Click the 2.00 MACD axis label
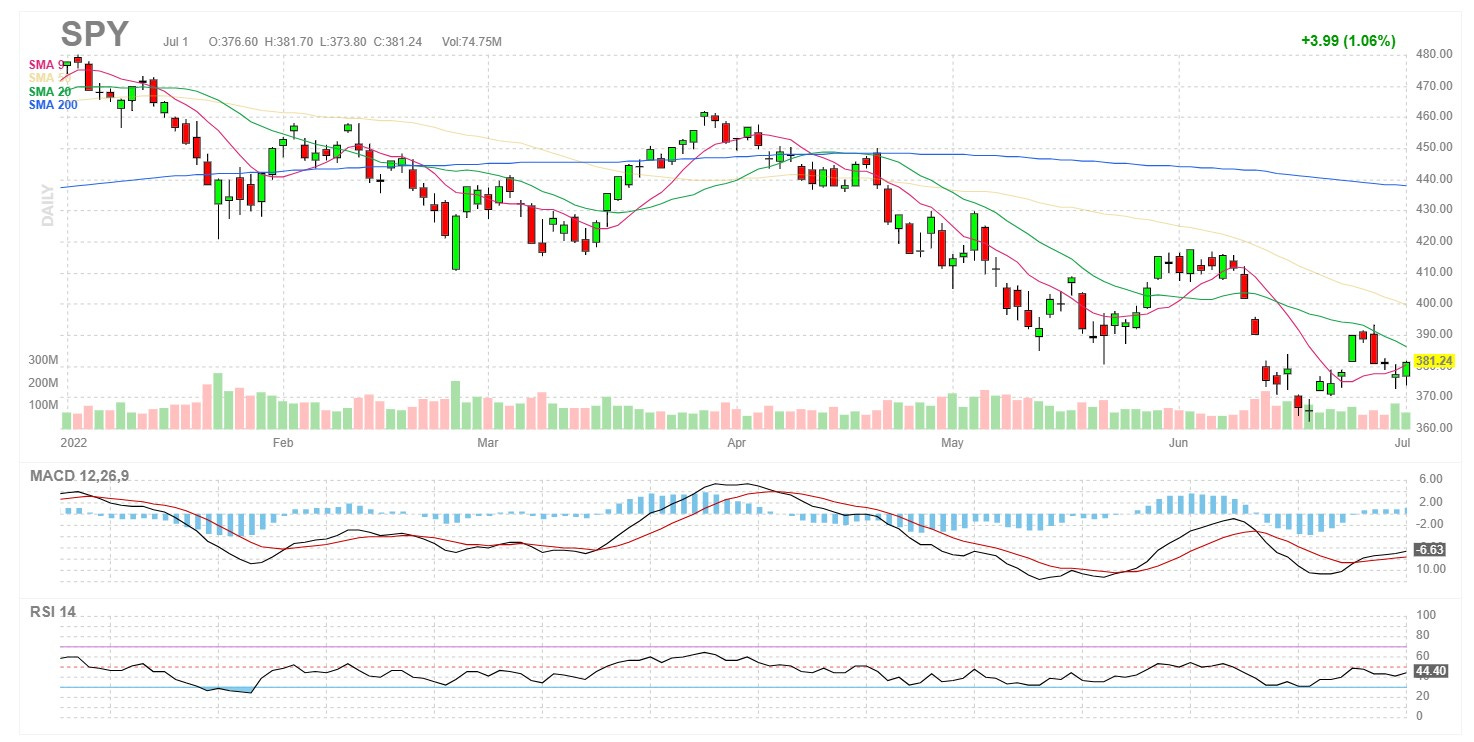 point(1430,501)
